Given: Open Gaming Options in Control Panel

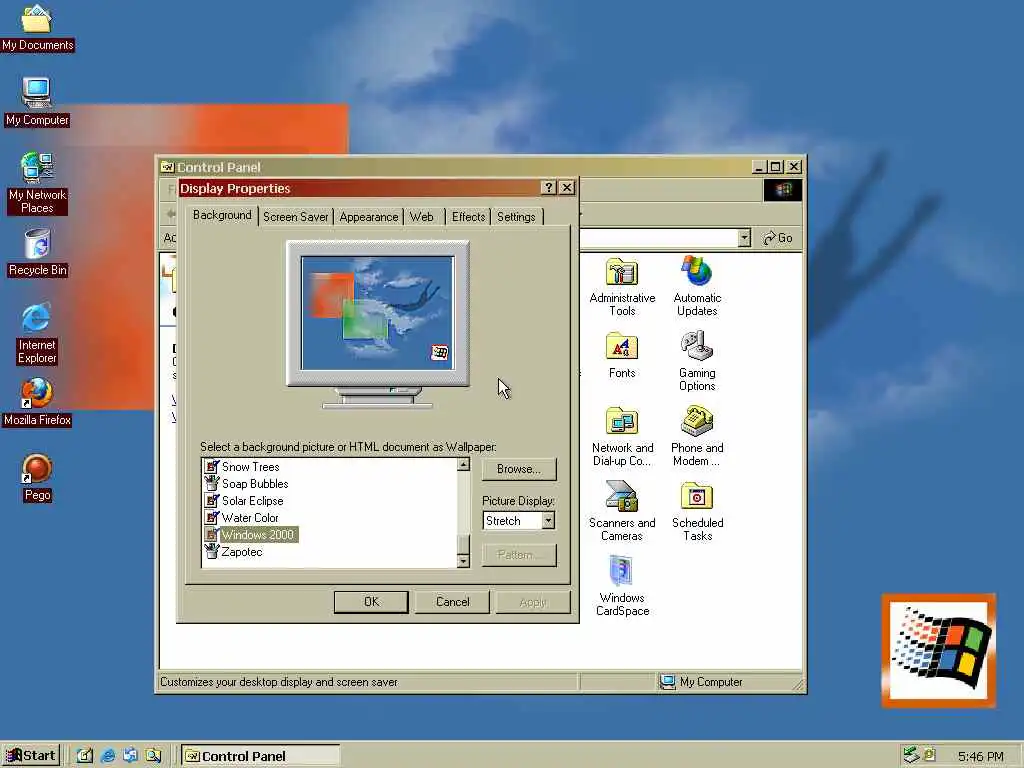Looking at the screenshot, I should 697,361.
